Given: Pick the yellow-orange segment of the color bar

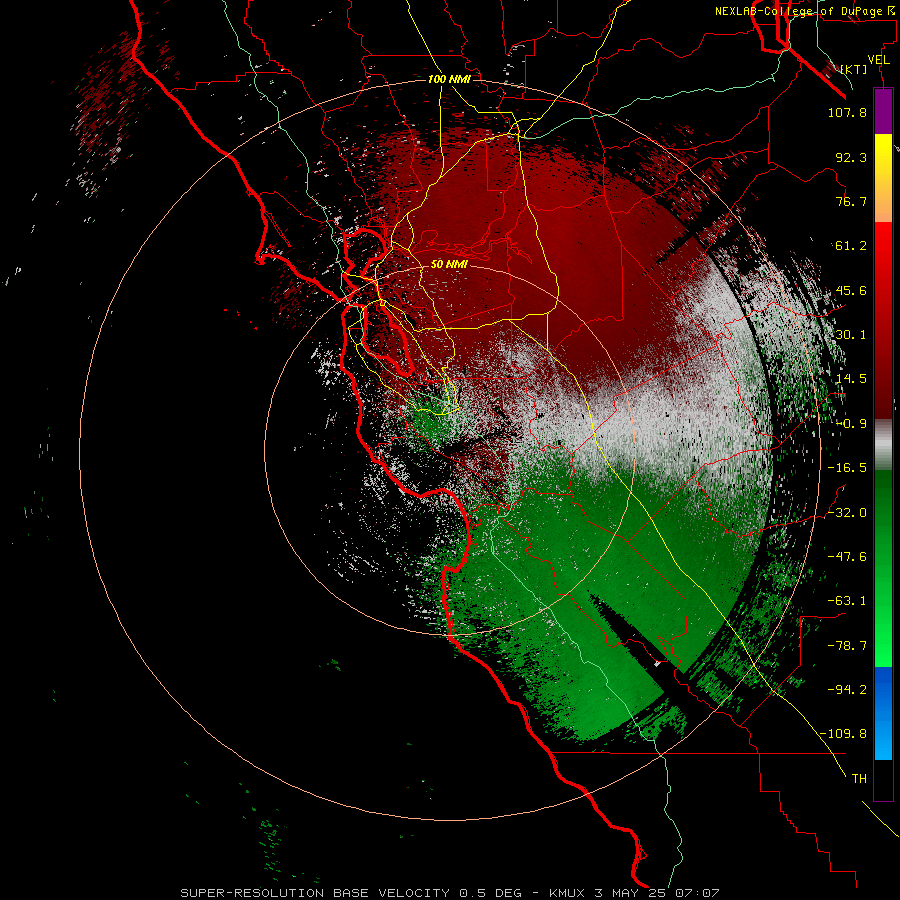Looking at the screenshot, I should point(883,178).
